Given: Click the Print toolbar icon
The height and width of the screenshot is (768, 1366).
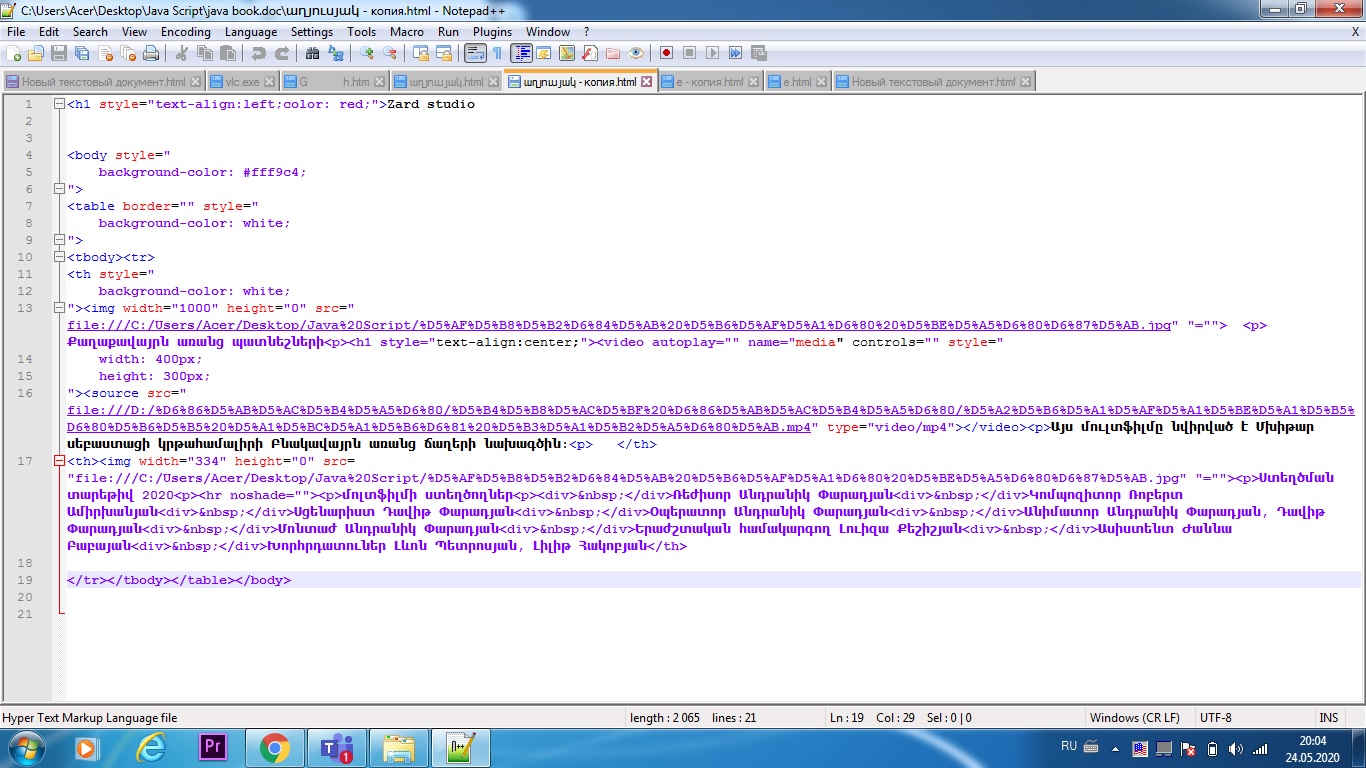Looking at the screenshot, I should pyautogui.click(x=151, y=53).
